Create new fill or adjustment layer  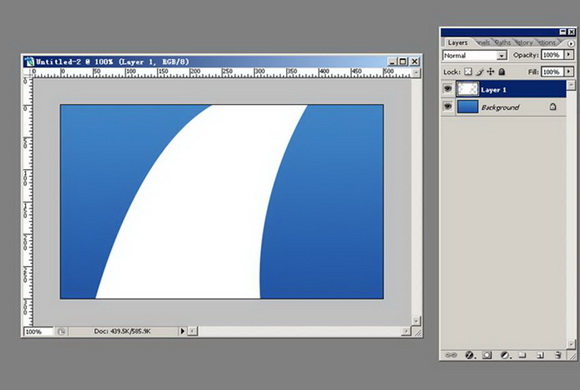pos(505,355)
